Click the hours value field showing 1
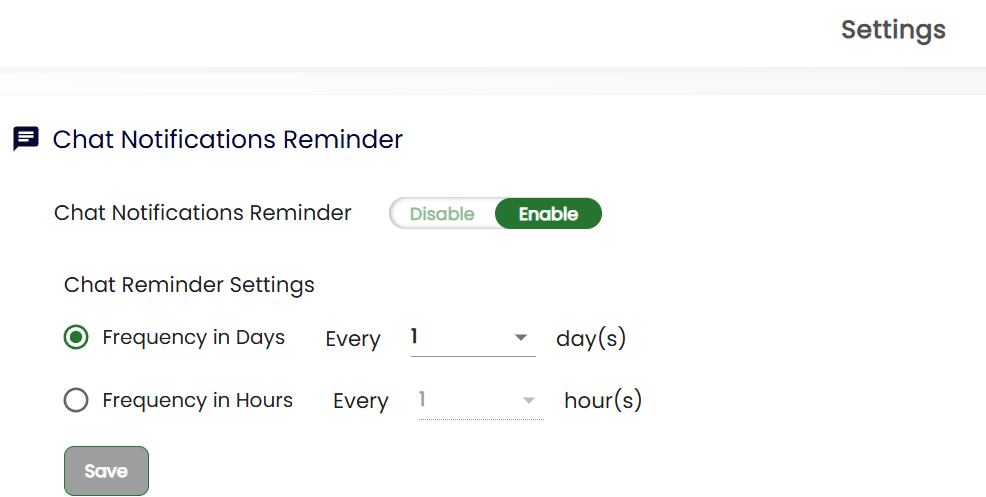The width and height of the screenshot is (986, 497). point(464,401)
